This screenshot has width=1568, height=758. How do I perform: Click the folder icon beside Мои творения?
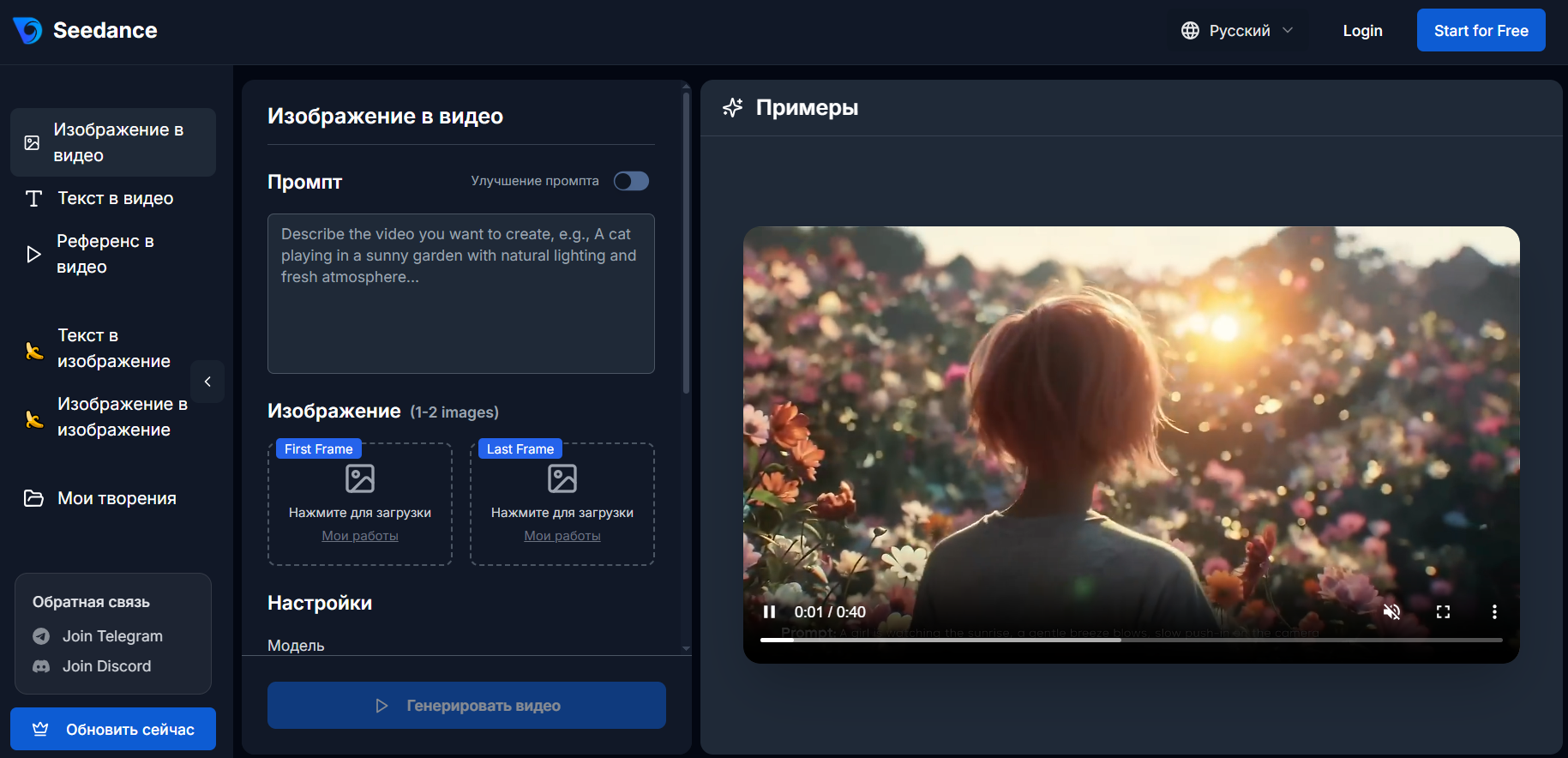pos(33,498)
